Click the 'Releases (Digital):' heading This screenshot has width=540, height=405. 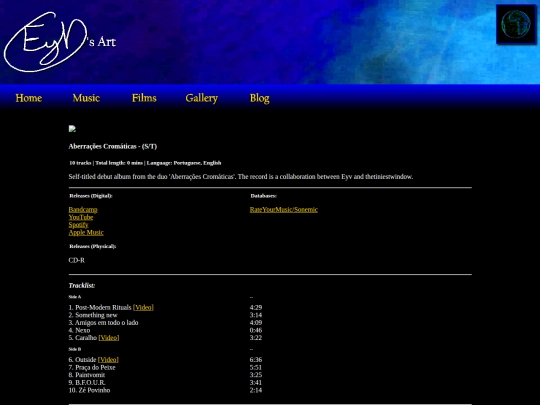click(91, 196)
